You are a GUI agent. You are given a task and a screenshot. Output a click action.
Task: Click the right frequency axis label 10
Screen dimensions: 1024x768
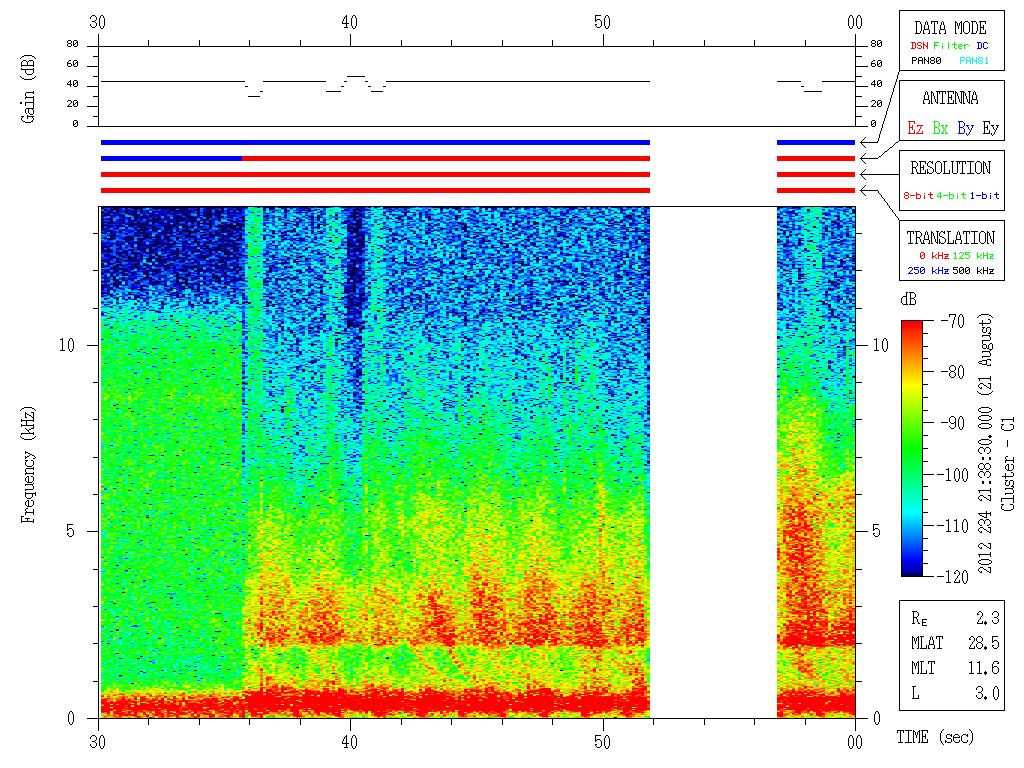coord(880,345)
